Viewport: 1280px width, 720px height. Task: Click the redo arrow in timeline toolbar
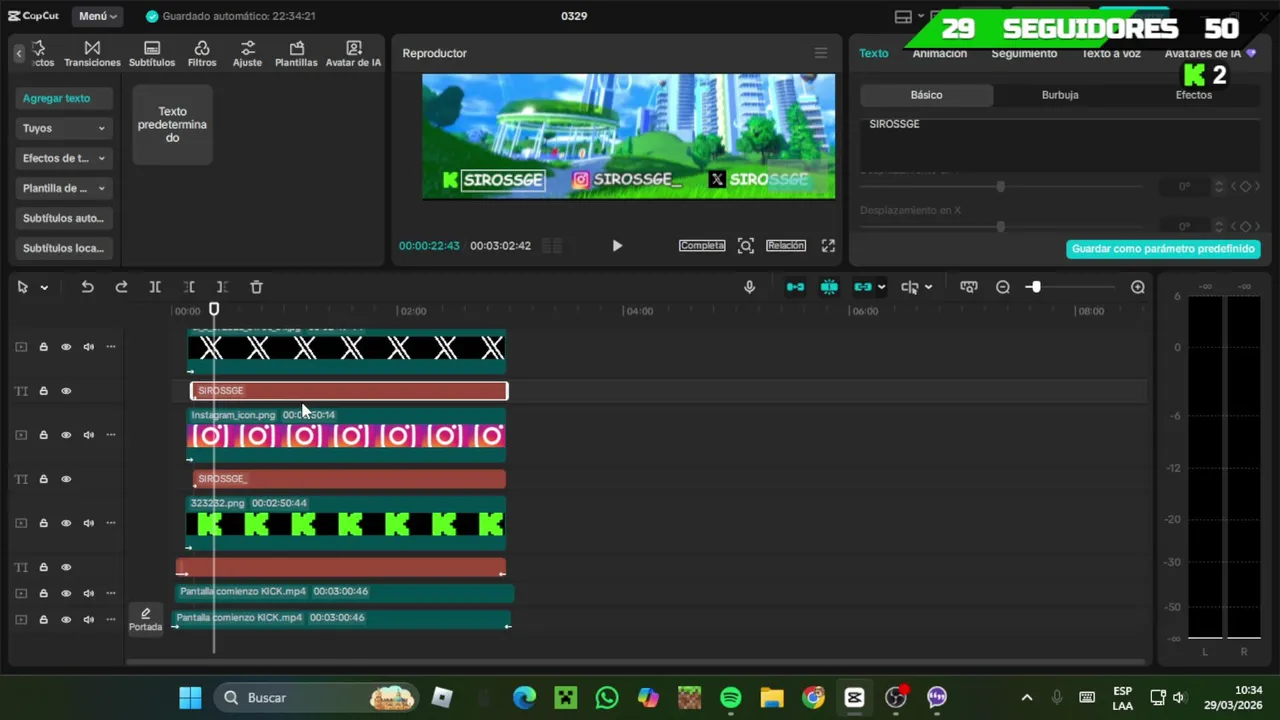click(121, 287)
